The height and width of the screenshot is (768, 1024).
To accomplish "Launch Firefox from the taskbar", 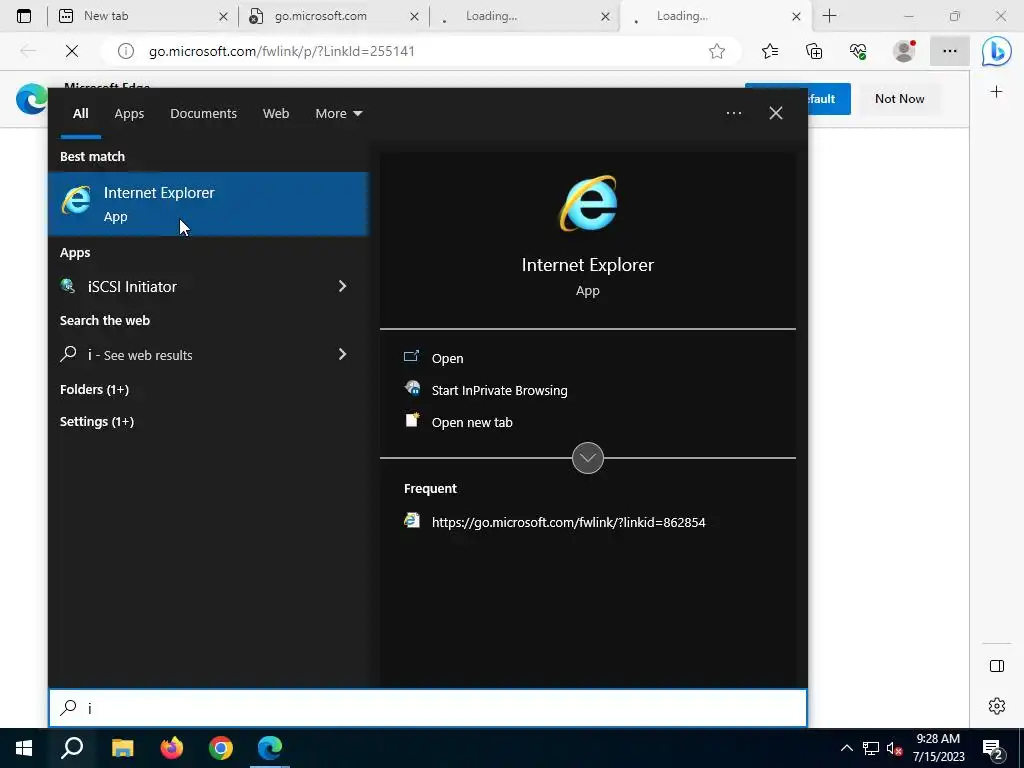I will pos(172,748).
